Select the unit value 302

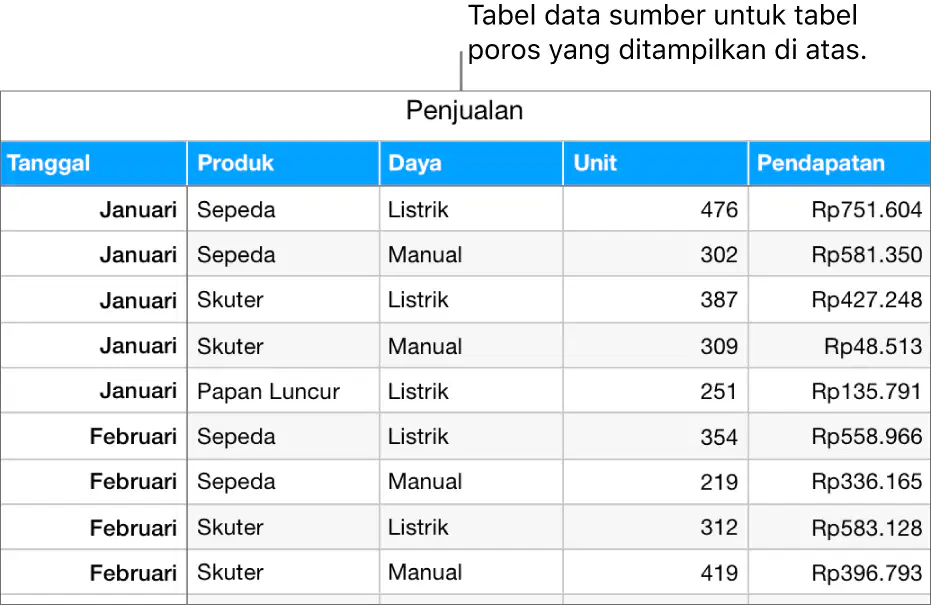click(x=656, y=254)
